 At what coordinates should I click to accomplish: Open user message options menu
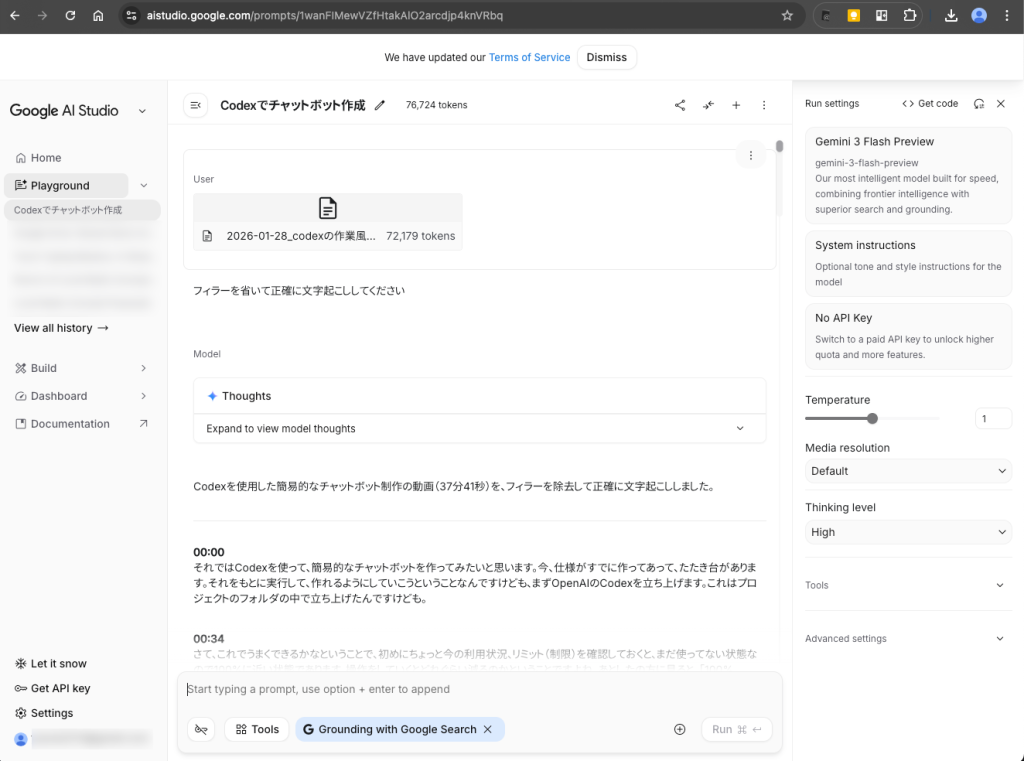pyautogui.click(x=750, y=155)
